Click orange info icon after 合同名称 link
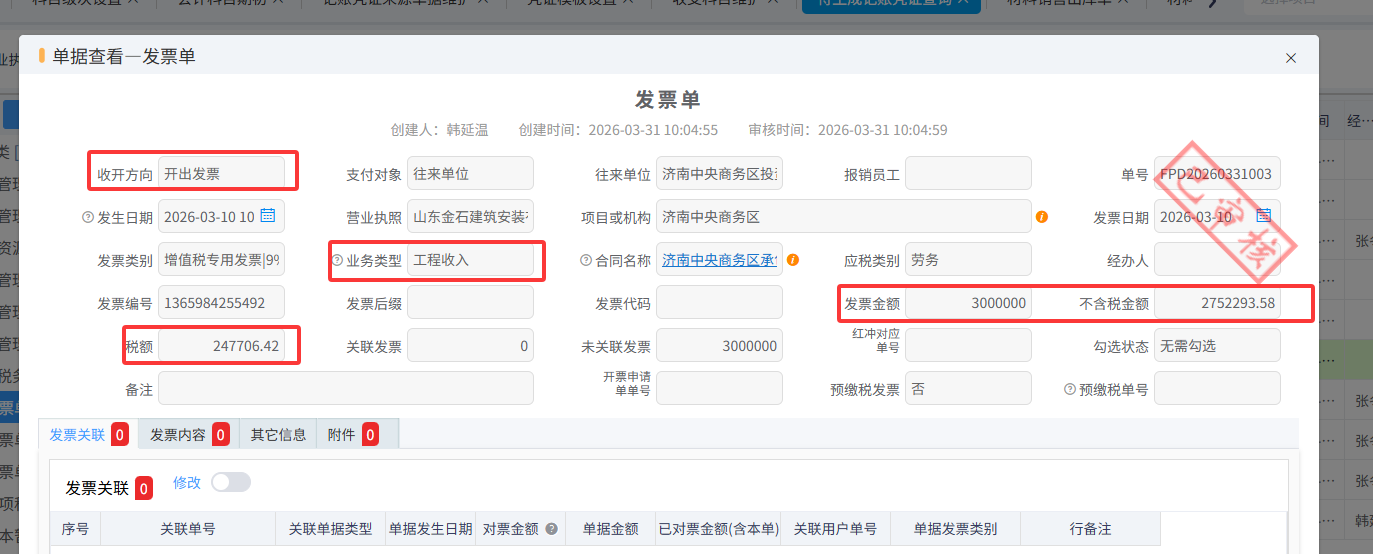 [793, 260]
